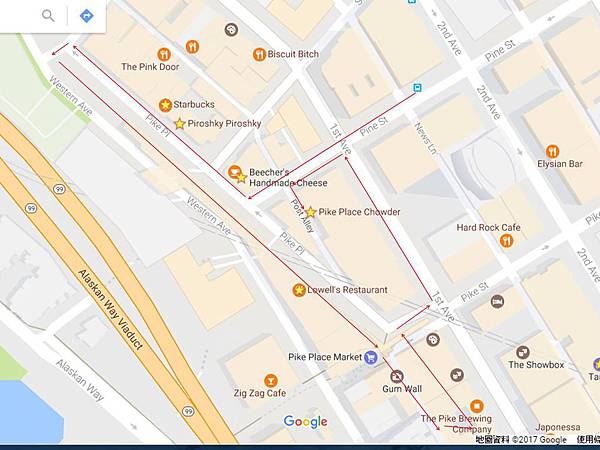
Task: Click the search magnifier icon
Action: [x=48, y=16]
